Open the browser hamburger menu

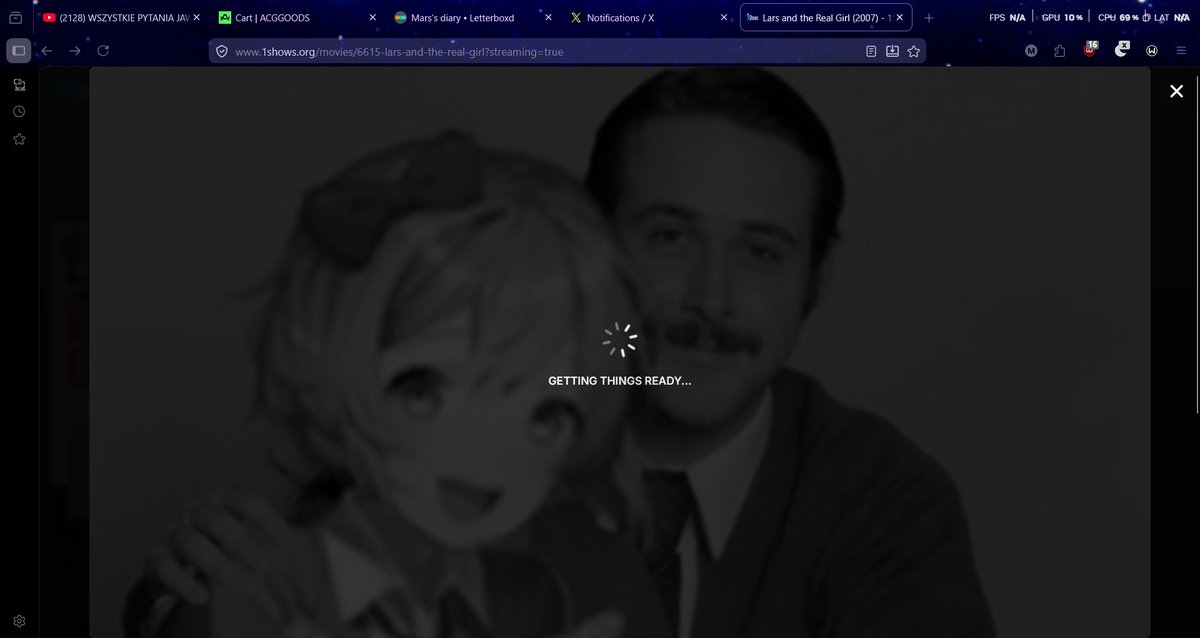[x=1182, y=51]
